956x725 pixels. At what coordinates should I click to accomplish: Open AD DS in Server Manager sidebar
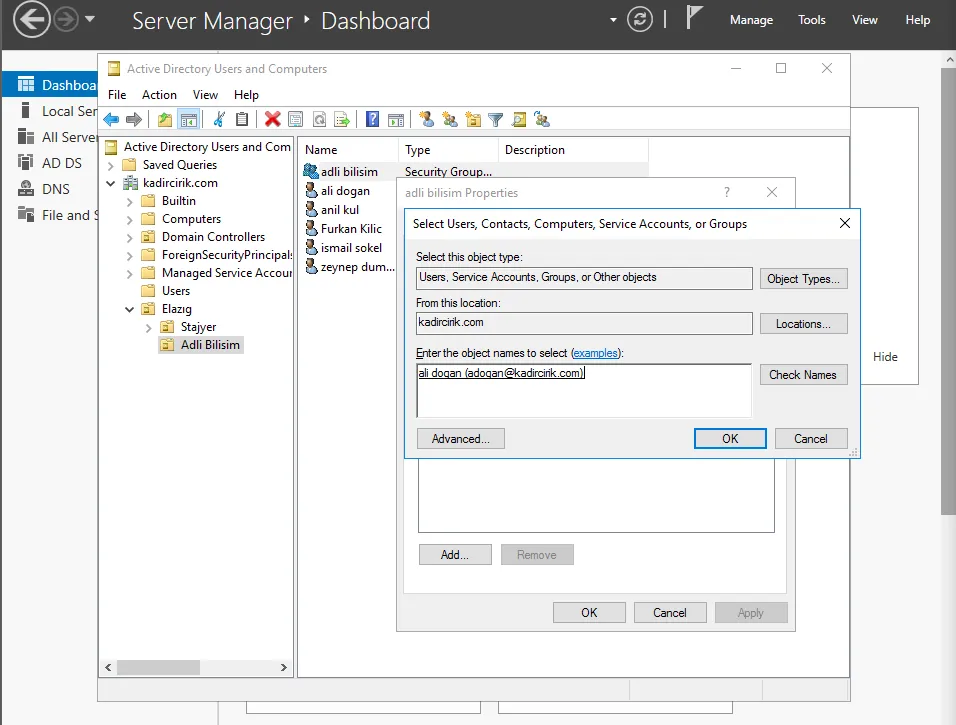point(50,163)
